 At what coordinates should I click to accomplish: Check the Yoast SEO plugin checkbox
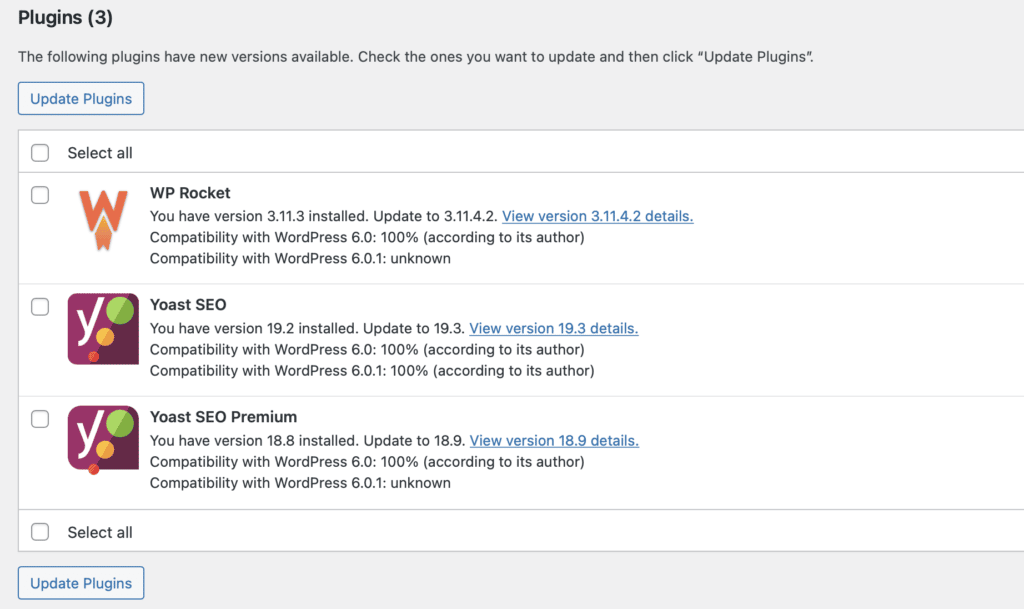40,308
